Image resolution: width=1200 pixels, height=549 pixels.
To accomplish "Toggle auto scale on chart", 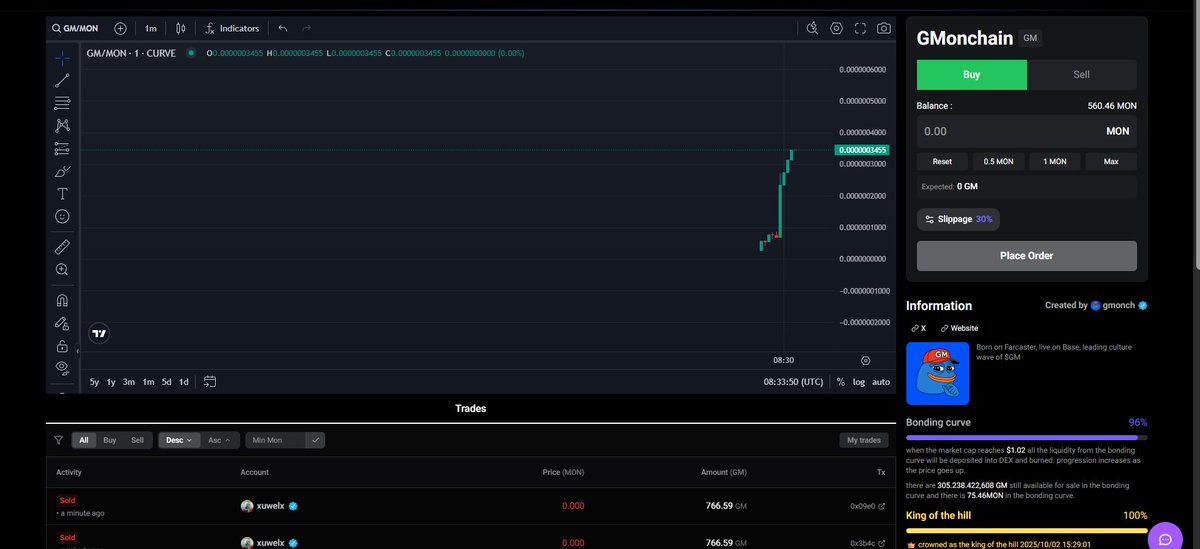I will pos(881,382).
